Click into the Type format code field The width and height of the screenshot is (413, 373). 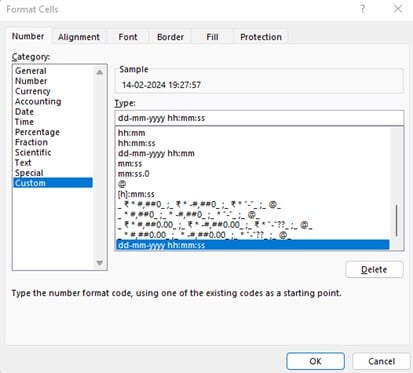[x=259, y=118]
